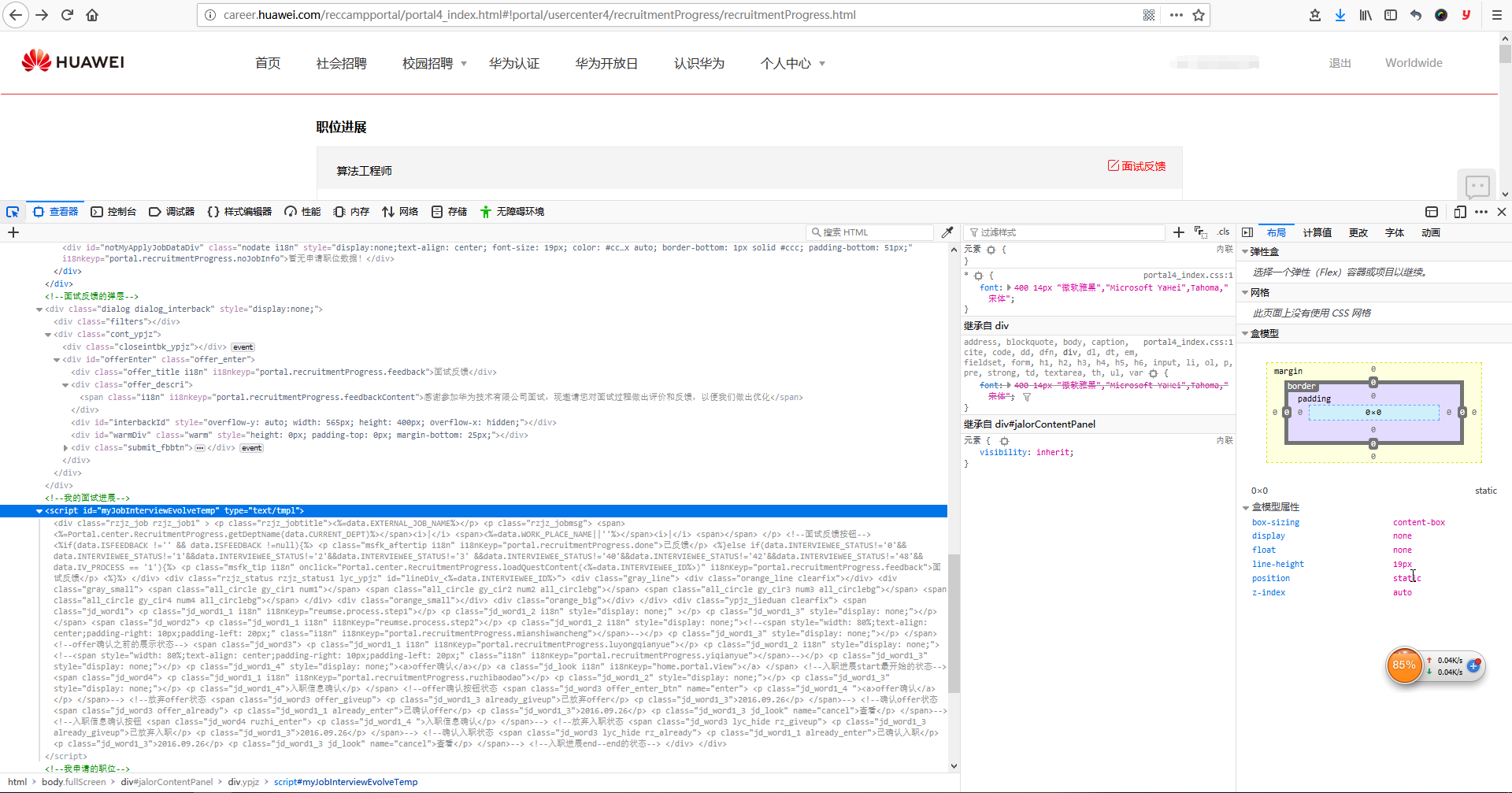Open the red Y extension icon
The image size is (1512, 793).
click(x=1466, y=15)
